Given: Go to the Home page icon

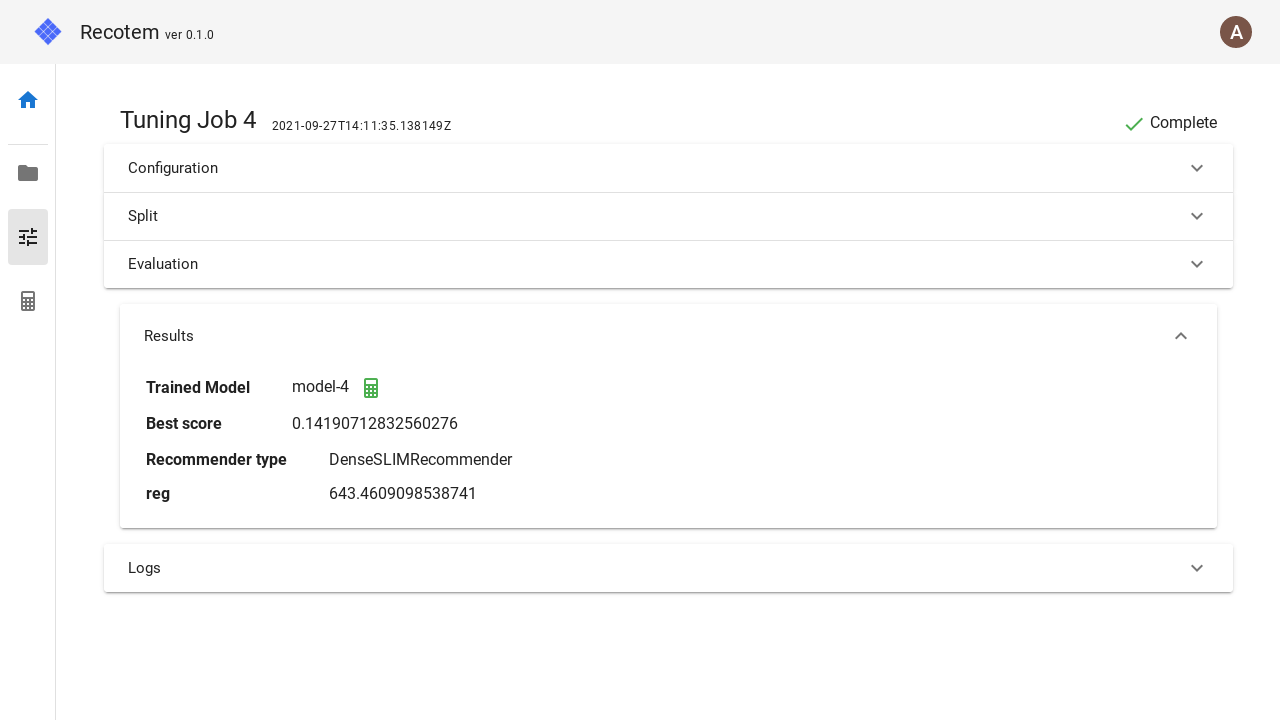Looking at the screenshot, I should (x=28, y=100).
